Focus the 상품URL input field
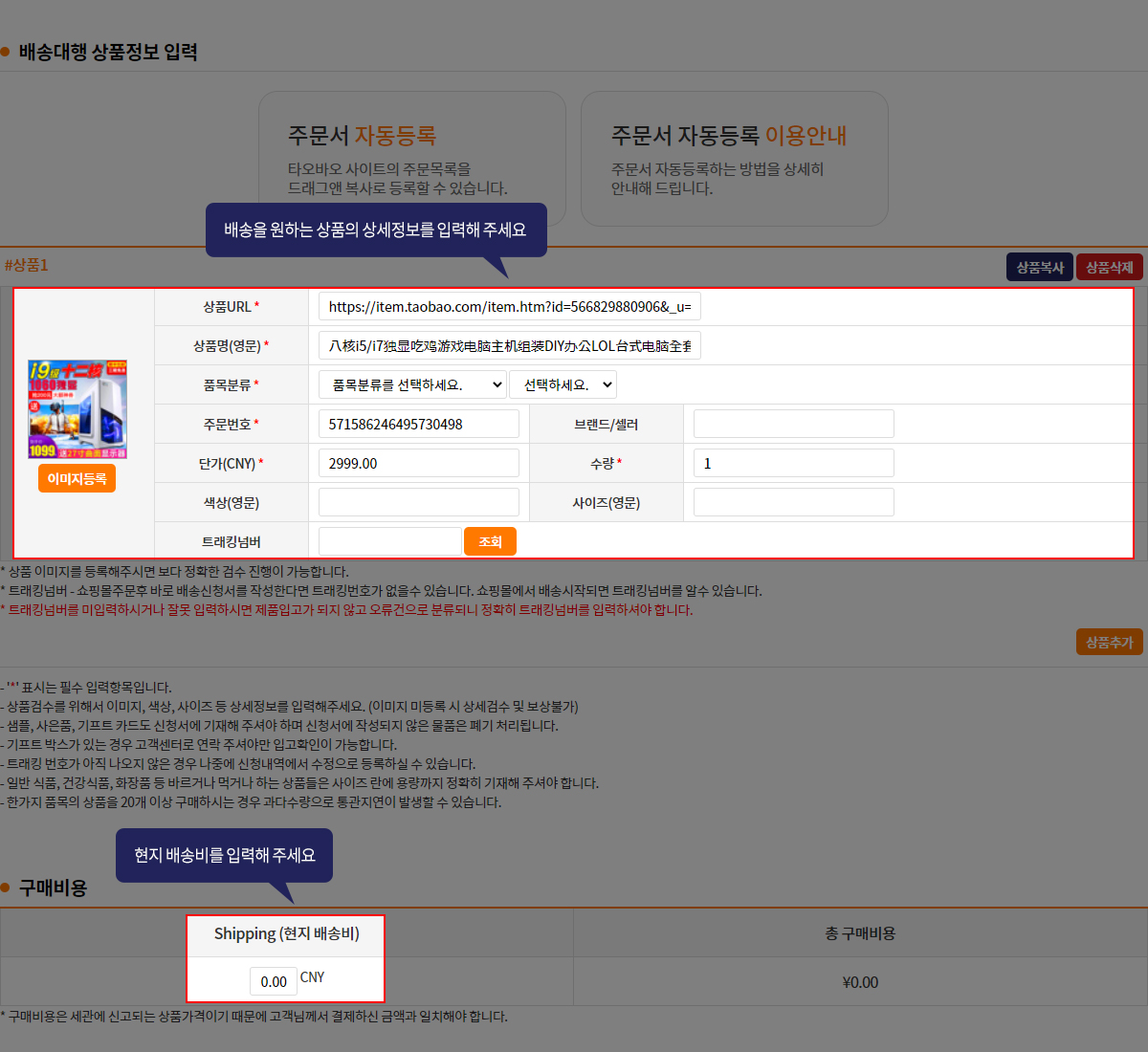1148x1052 pixels. pos(509,306)
